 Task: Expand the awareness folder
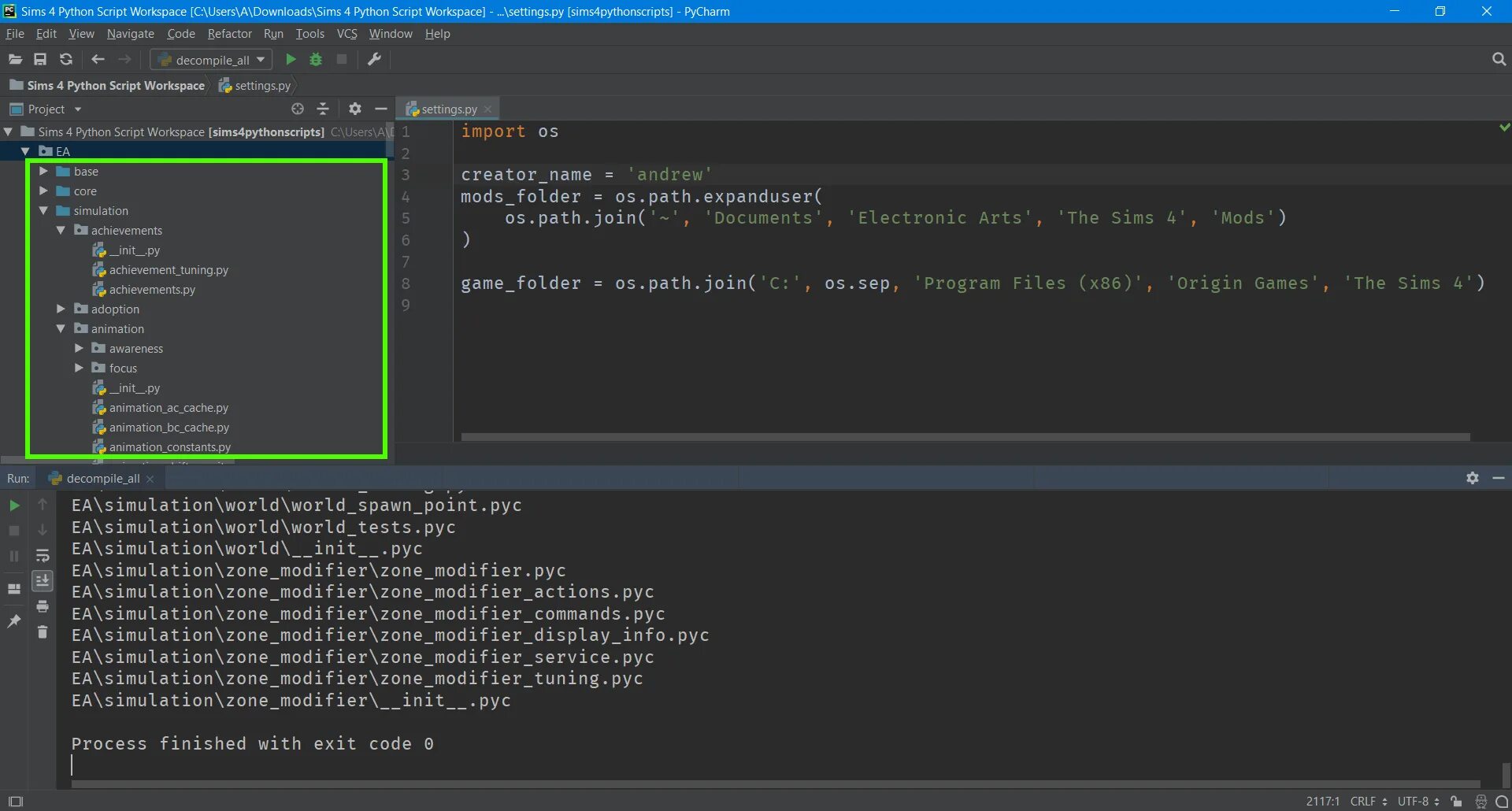click(x=79, y=348)
